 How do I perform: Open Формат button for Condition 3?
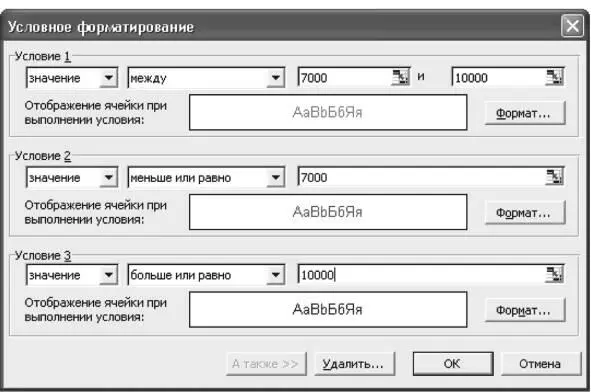(525, 310)
